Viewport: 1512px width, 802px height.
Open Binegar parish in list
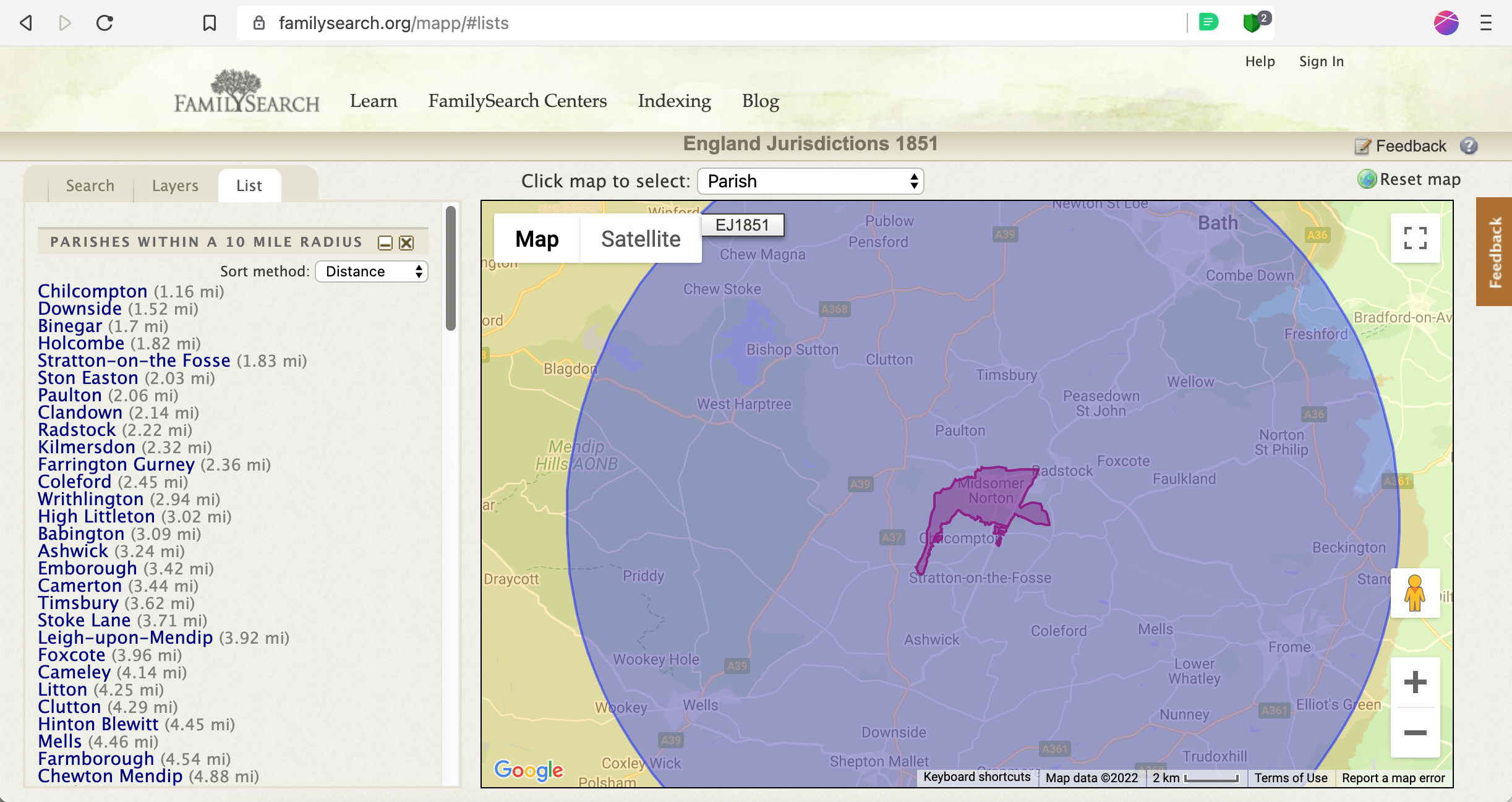click(x=70, y=325)
